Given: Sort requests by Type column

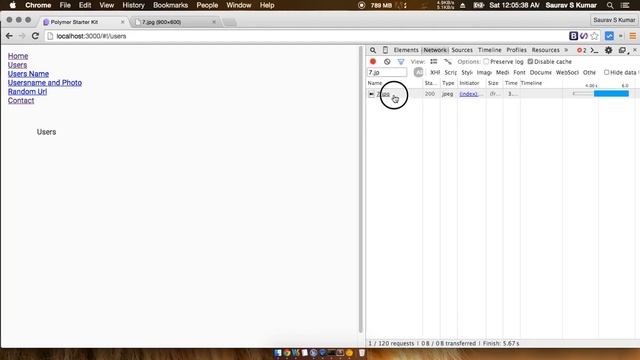Looking at the screenshot, I should point(449,83).
